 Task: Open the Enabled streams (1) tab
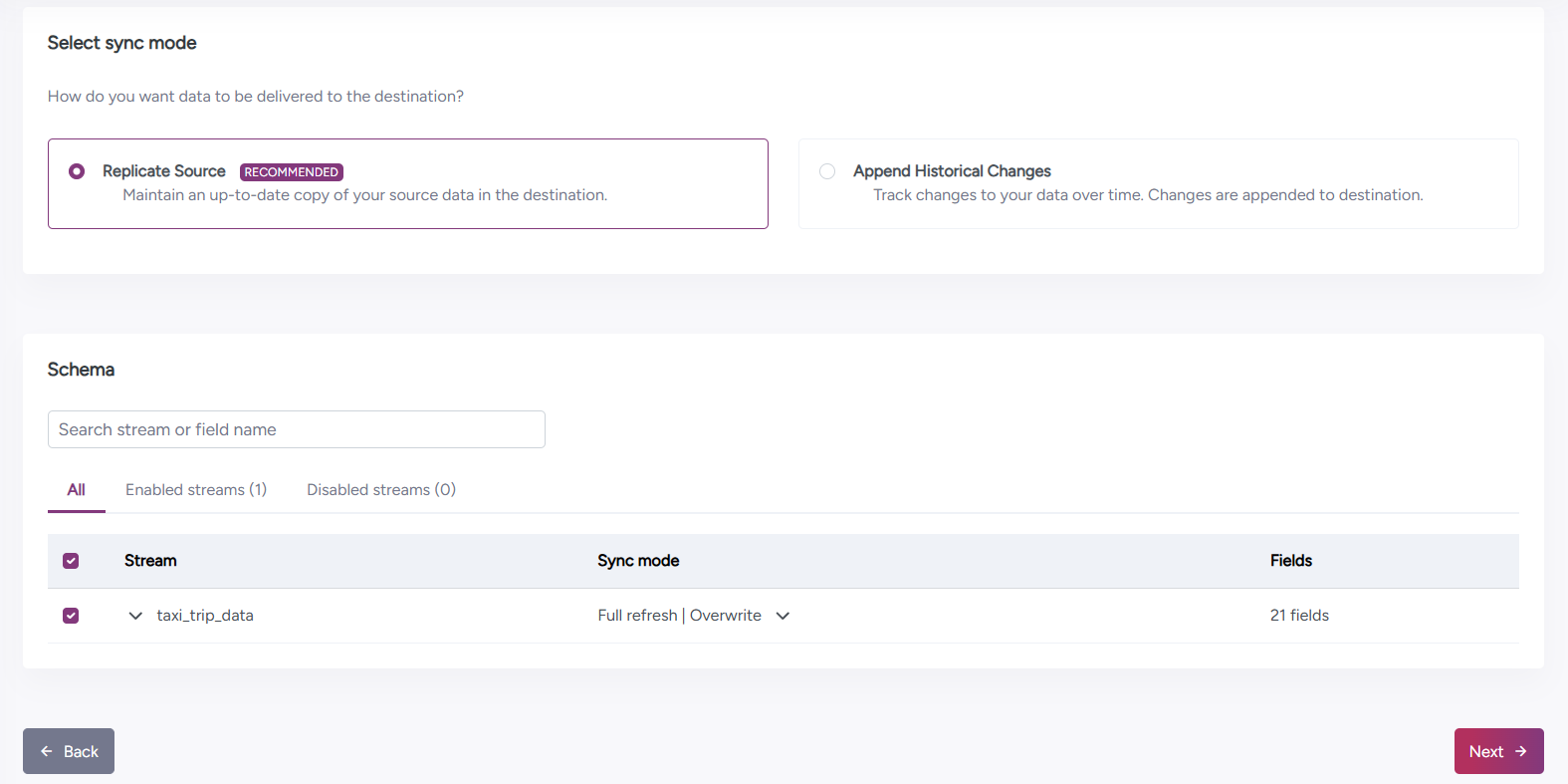(x=196, y=490)
